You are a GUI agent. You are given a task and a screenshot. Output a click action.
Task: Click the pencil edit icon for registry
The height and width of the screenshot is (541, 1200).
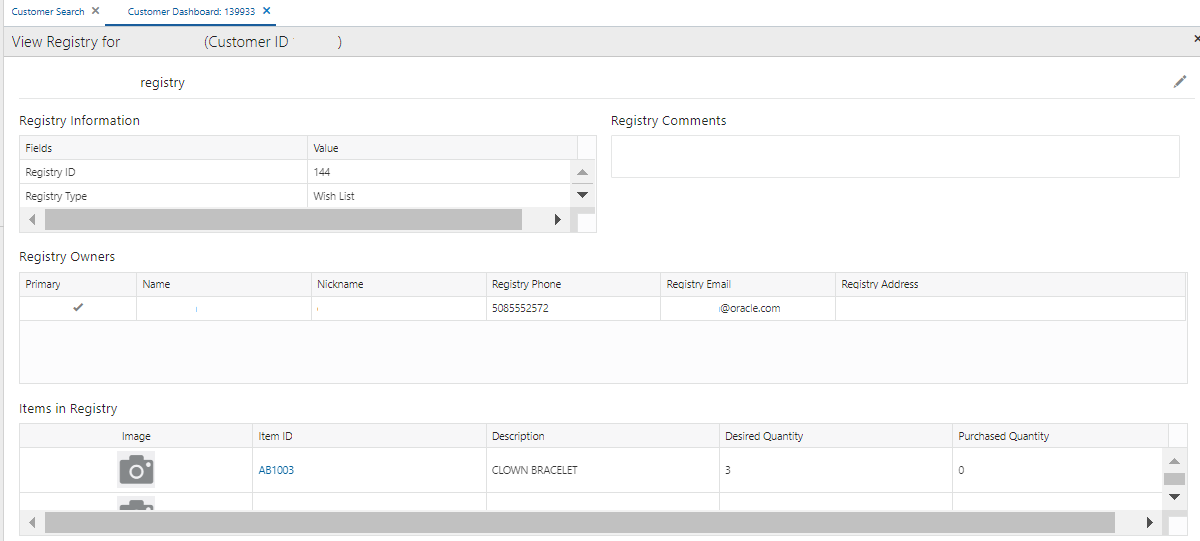coord(1180,82)
